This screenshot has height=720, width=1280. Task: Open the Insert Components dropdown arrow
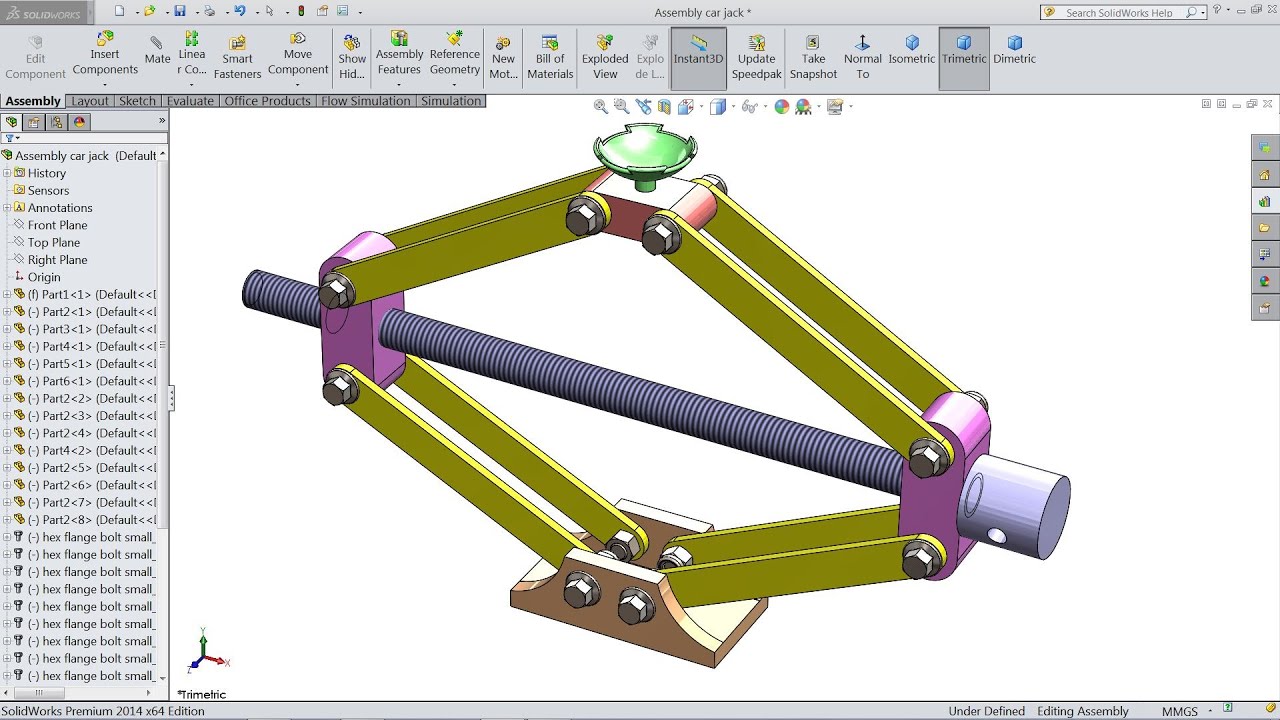pyautogui.click(x=105, y=85)
